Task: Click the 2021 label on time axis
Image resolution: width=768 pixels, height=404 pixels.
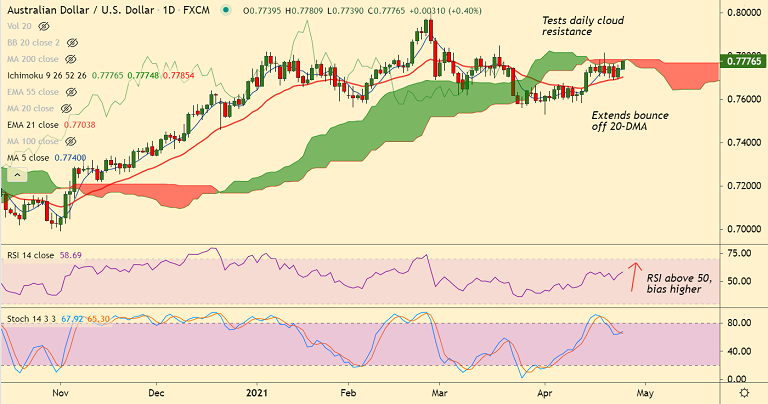Action: point(257,393)
